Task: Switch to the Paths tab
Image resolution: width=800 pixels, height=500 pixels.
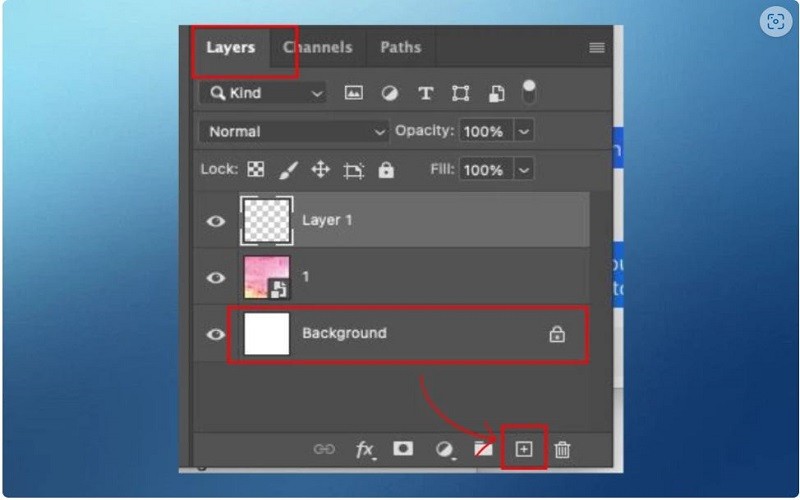Action: pyautogui.click(x=401, y=47)
